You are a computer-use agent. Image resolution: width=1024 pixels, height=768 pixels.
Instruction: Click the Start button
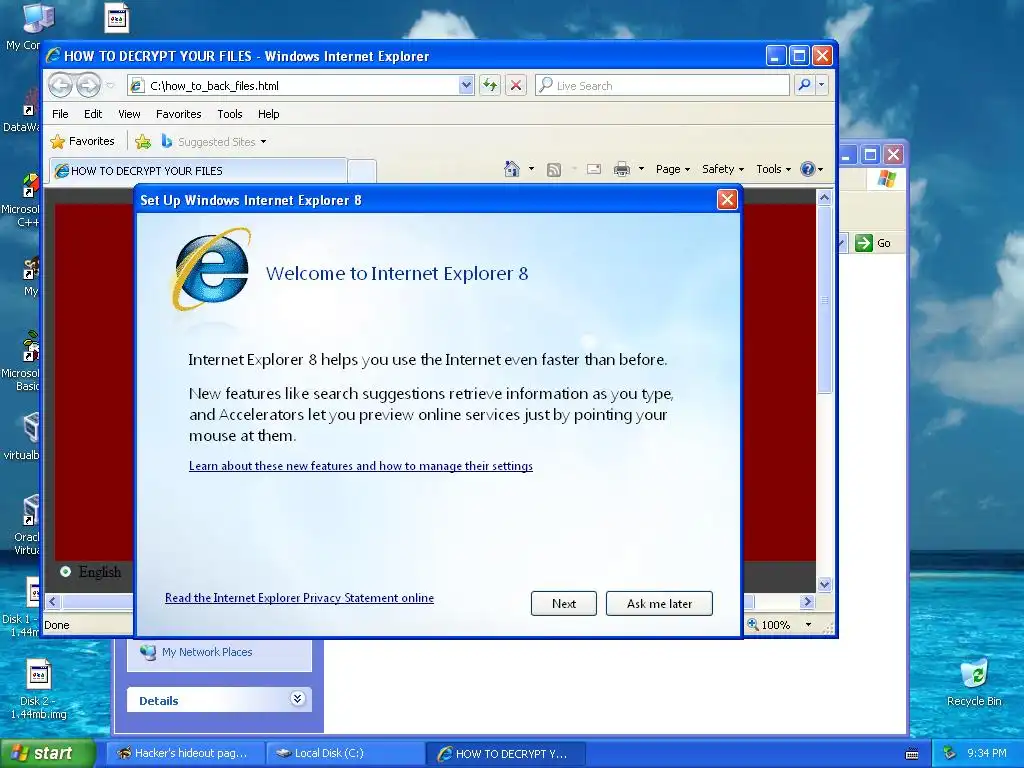point(47,753)
